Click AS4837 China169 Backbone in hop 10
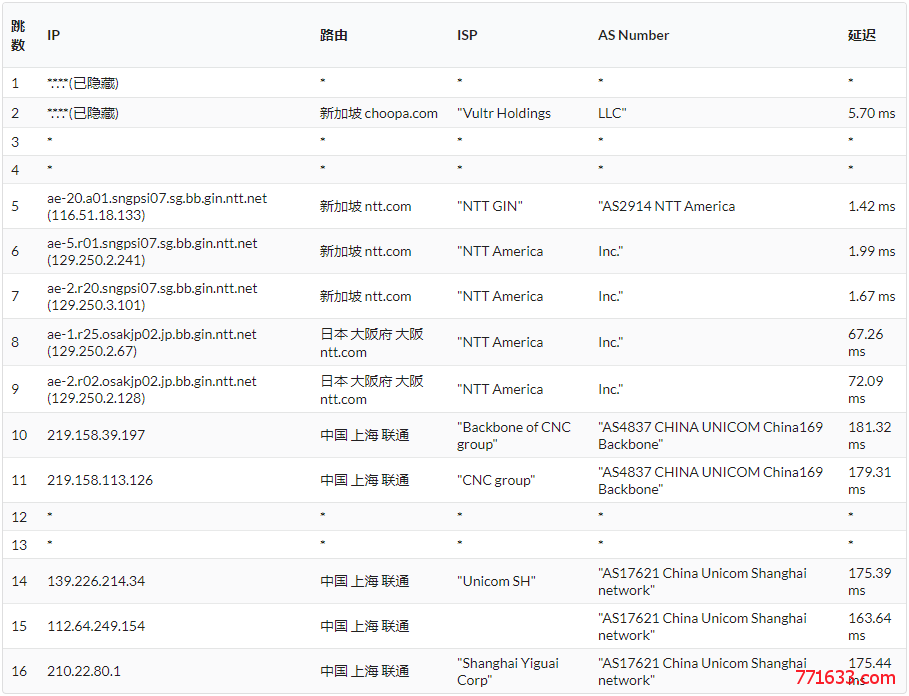Image resolution: width=909 pixels, height=696 pixels. pos(710,435)
